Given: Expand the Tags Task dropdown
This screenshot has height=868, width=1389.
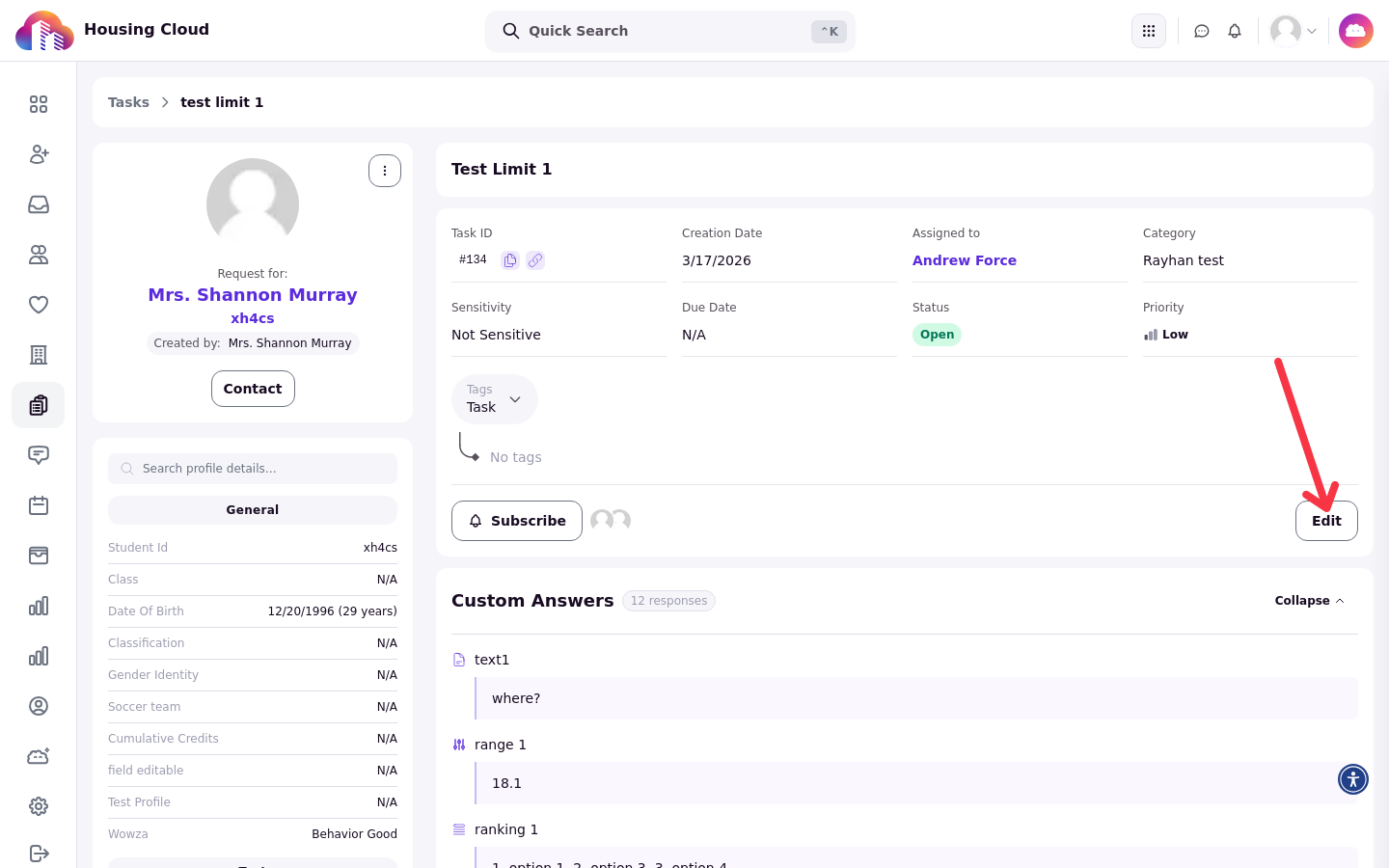Looking at the screenshot, I should [x=495, y=399].
